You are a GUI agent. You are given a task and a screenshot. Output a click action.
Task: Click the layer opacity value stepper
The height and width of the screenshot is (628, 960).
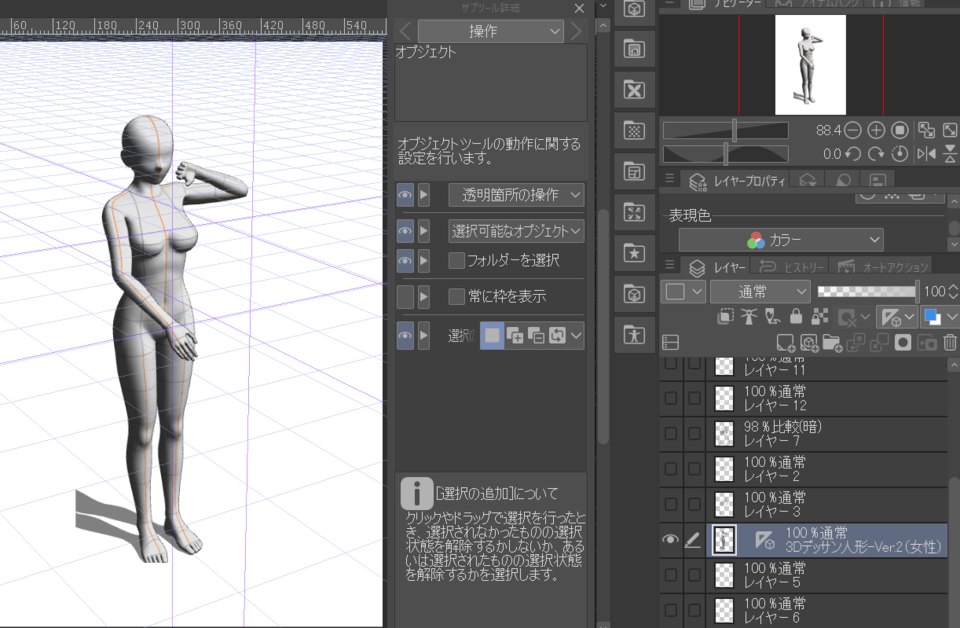953,291
